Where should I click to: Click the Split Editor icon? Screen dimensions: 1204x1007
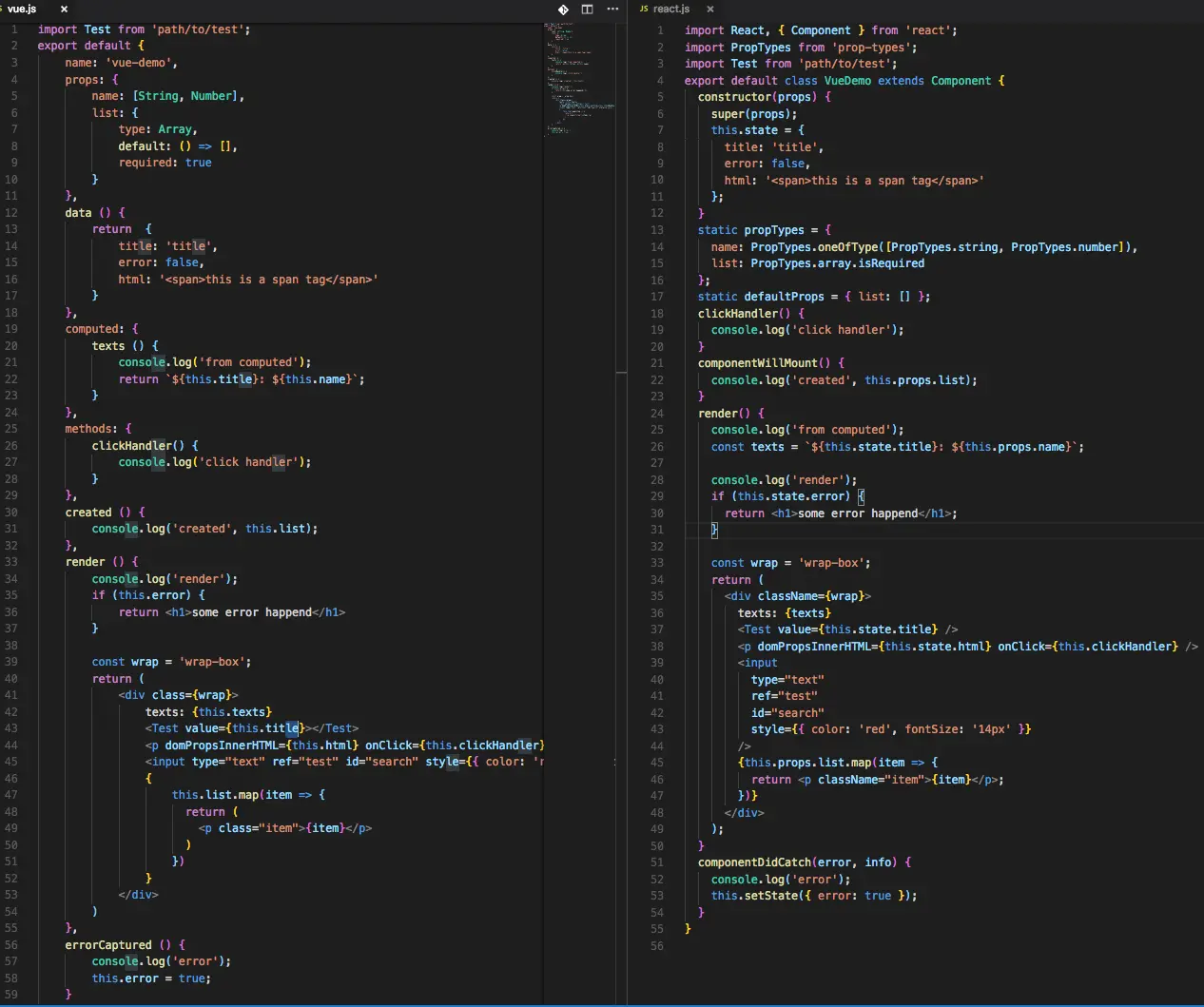[587, 9]
